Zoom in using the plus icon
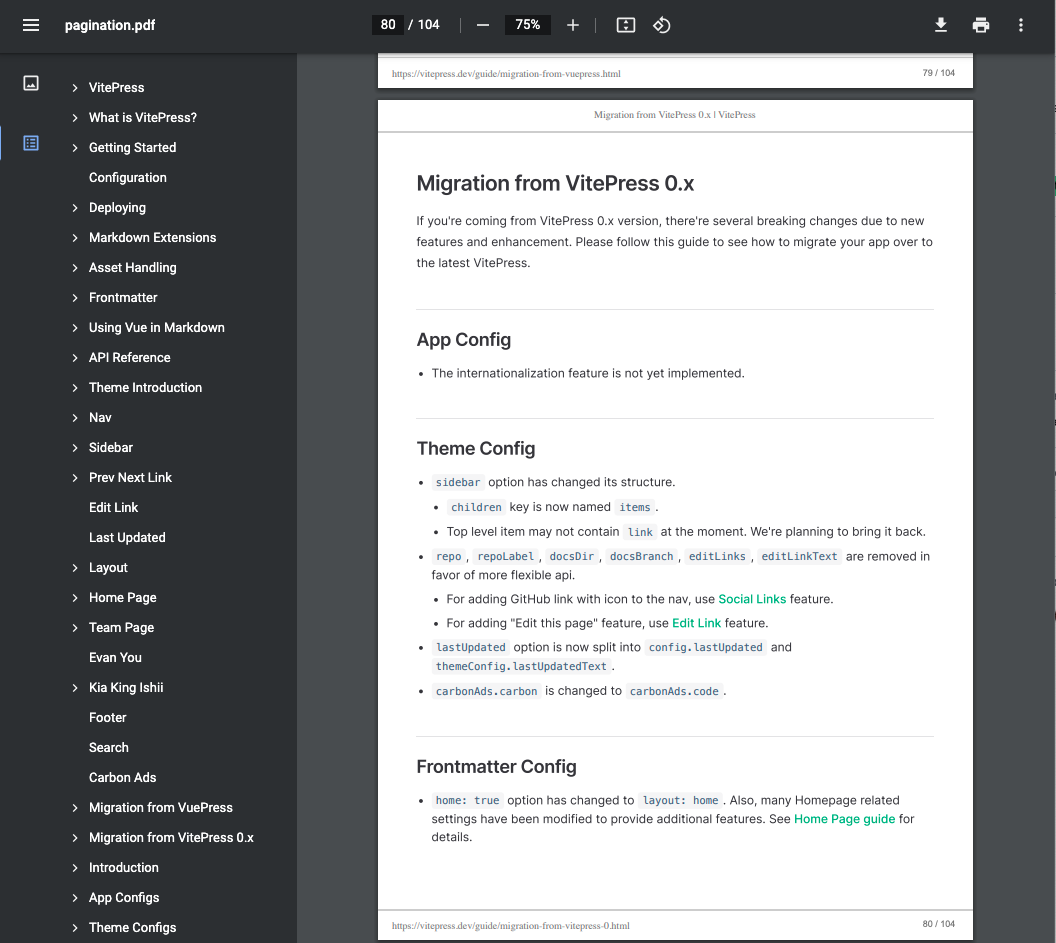 pos(573,24)
